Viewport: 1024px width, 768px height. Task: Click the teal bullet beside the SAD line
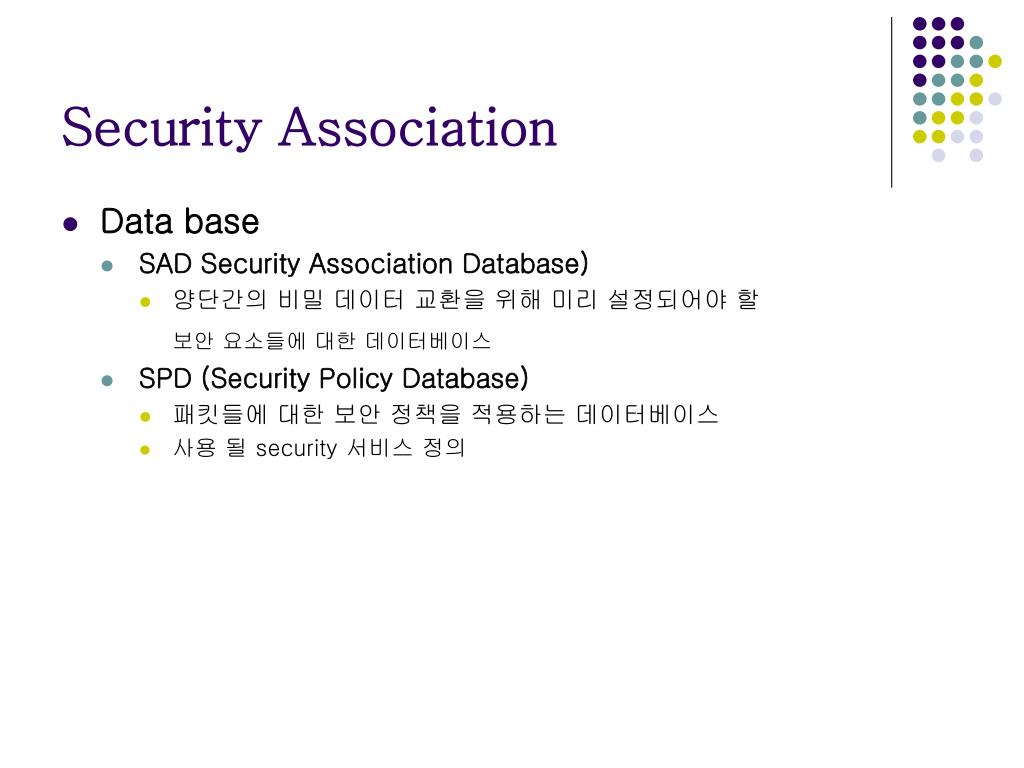[x=108, y=266]
